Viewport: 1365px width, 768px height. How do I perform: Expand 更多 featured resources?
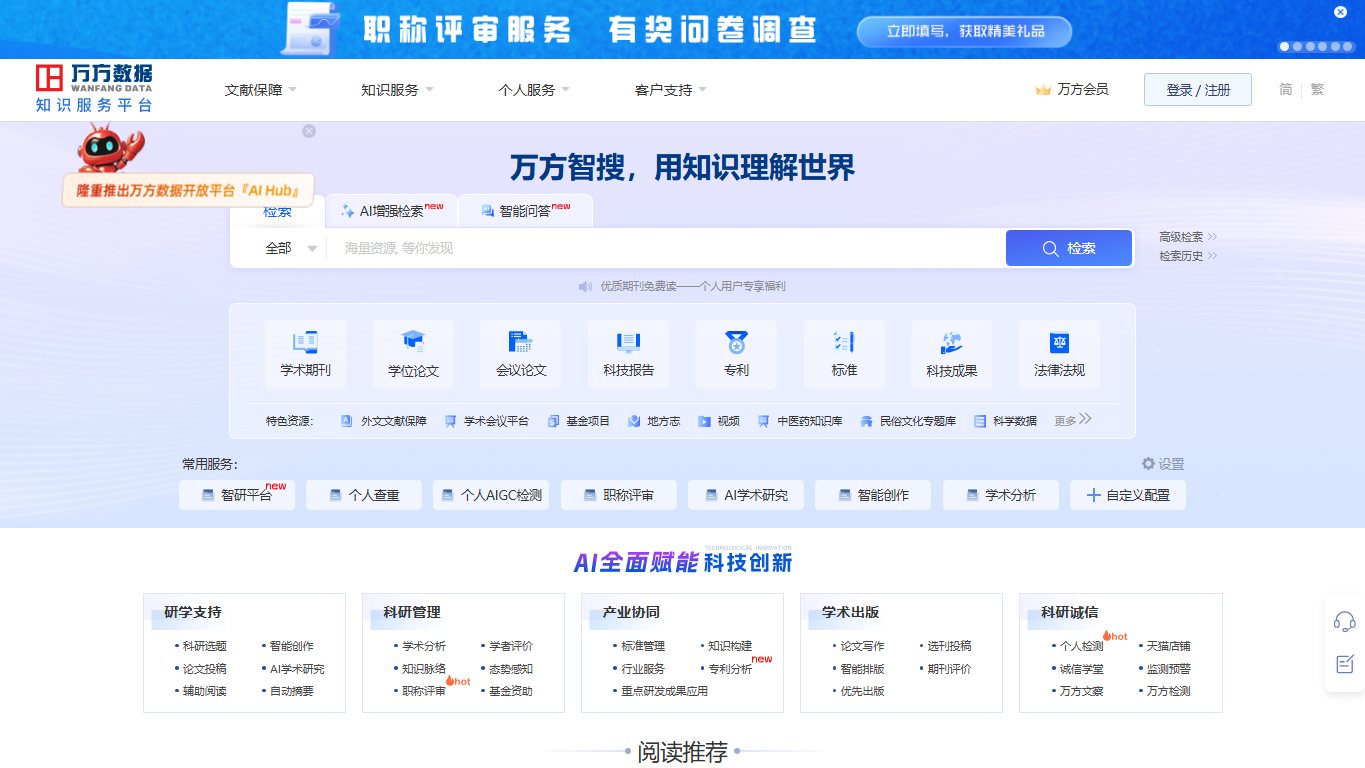(1073, 421)
